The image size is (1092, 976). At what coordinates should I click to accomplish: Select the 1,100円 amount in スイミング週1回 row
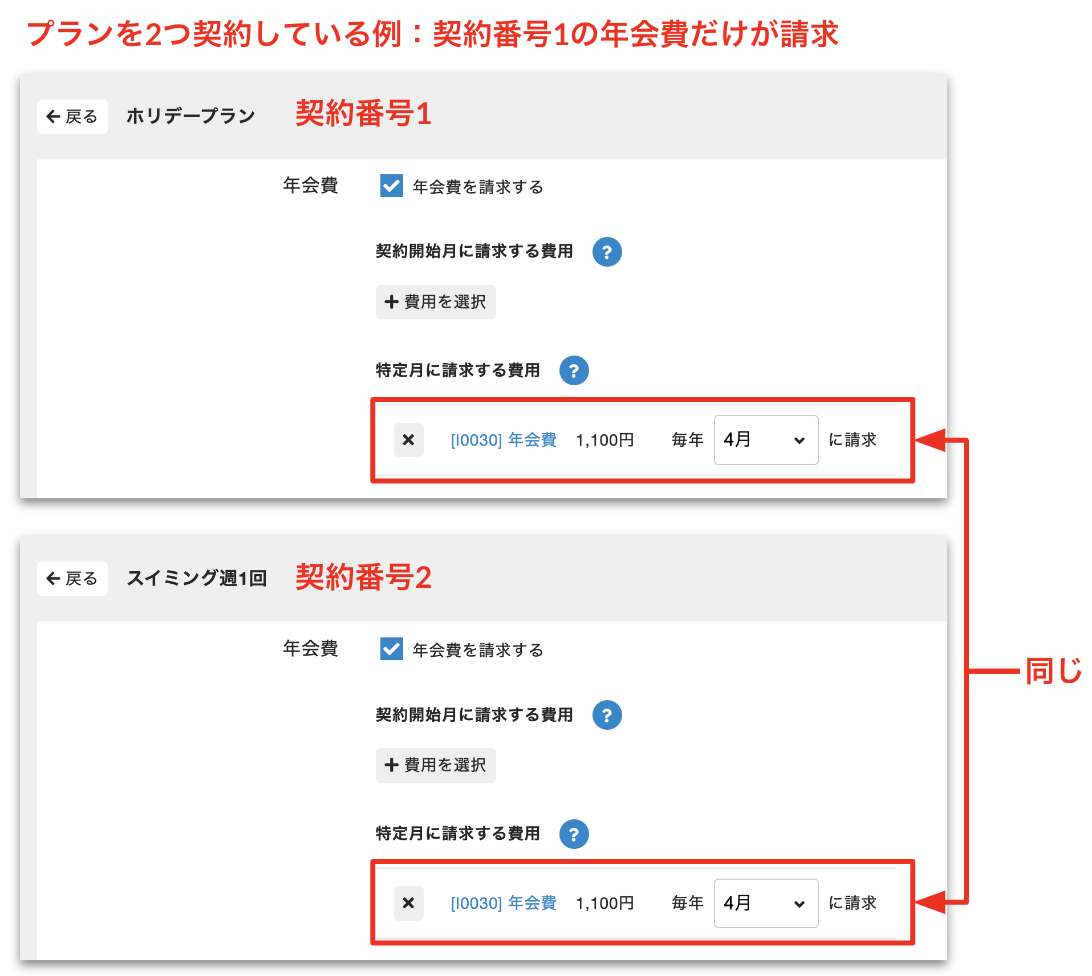pos(605,903)
